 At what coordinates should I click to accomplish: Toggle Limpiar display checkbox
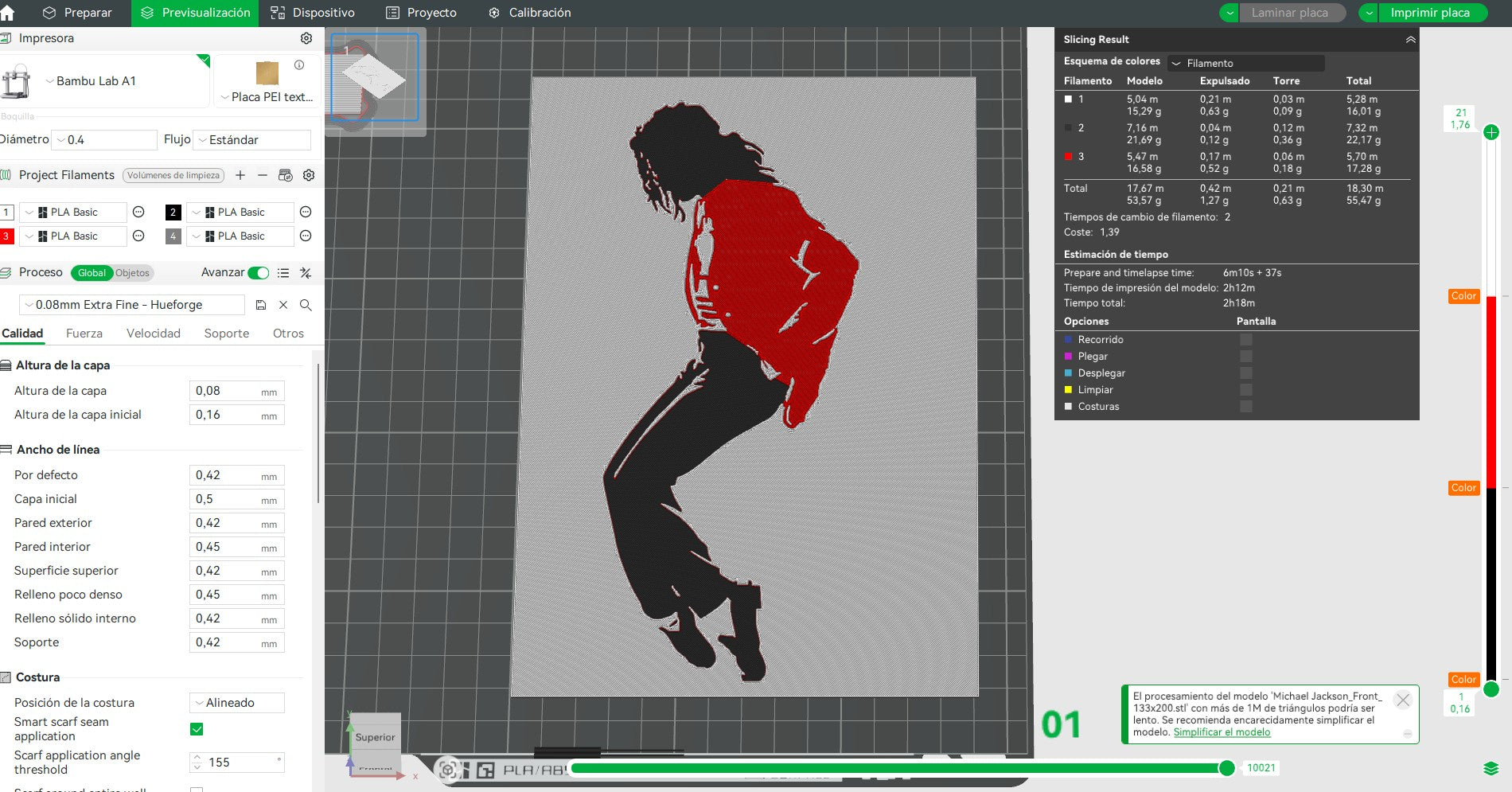click(x=1246, y=390)
